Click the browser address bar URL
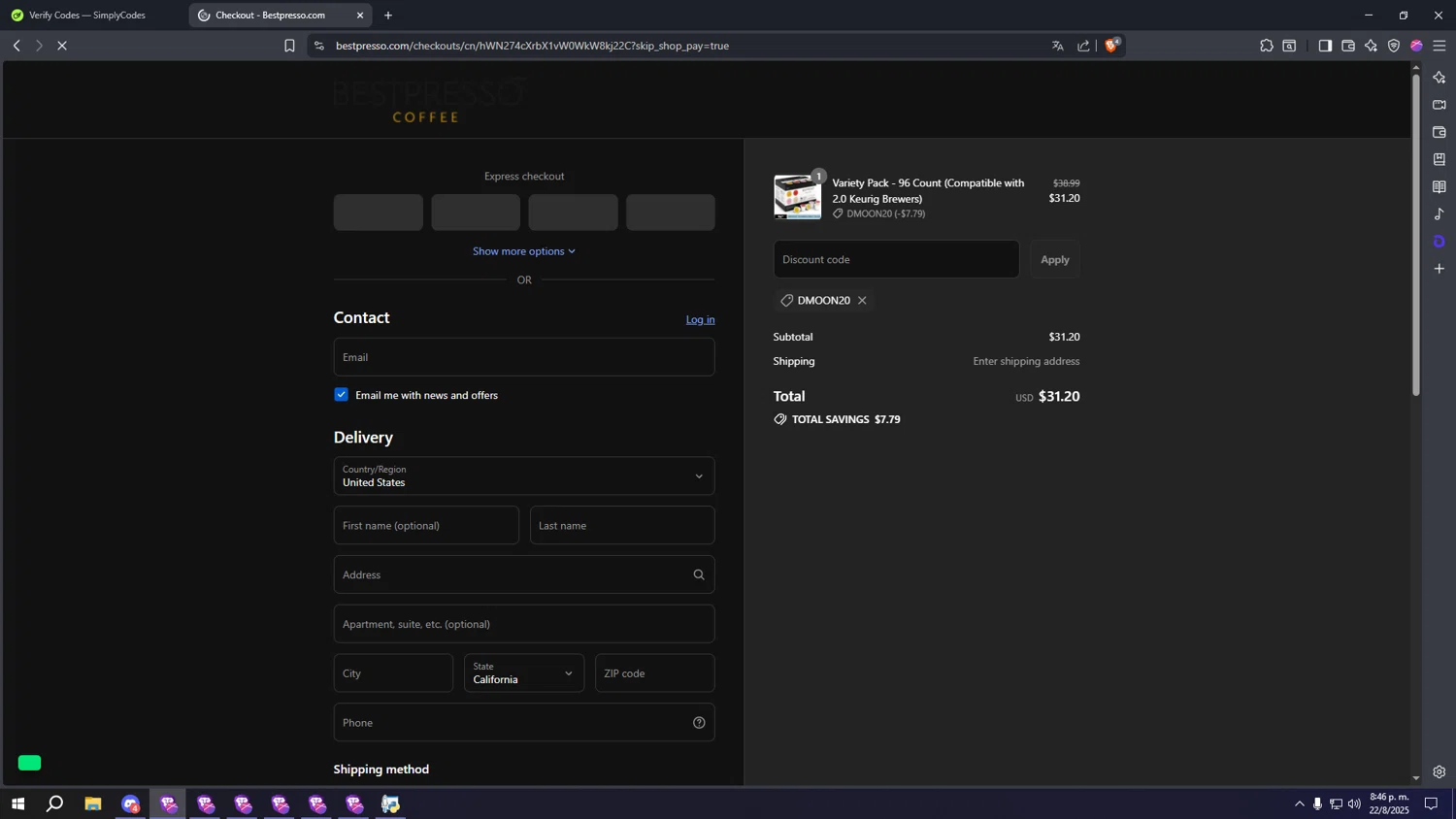This screenshot has width=1456, height=819. click(x=532, y=46)
